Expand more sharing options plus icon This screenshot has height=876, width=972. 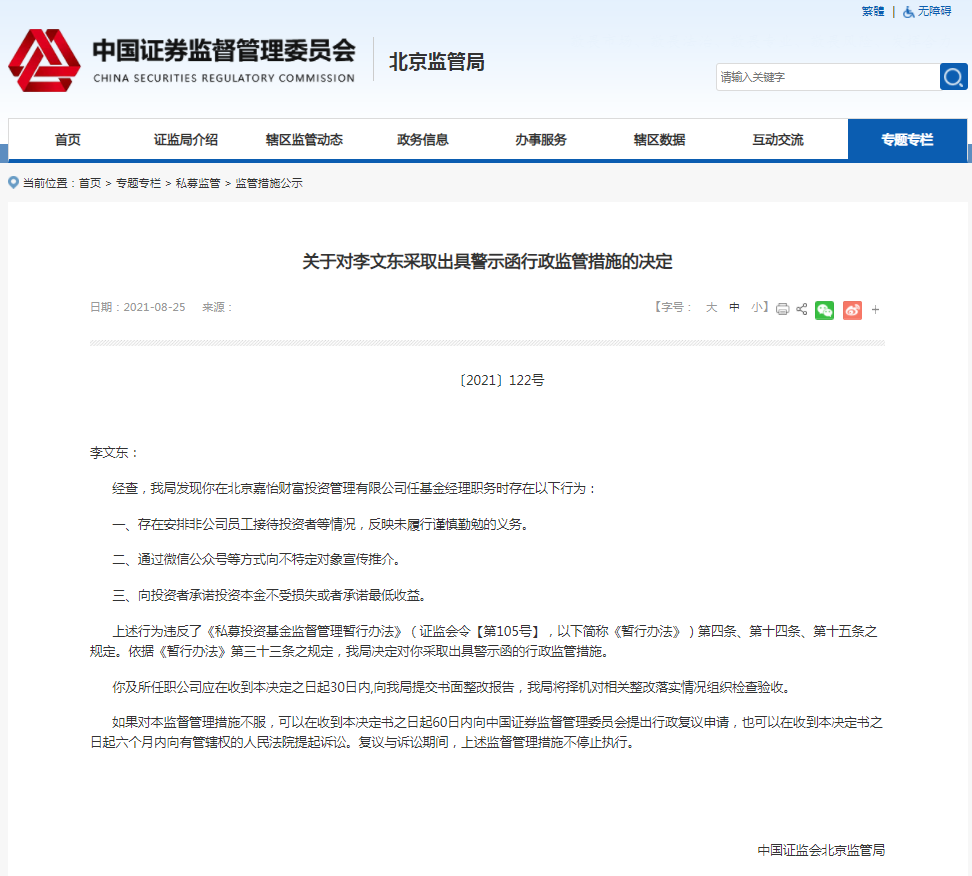pyautogui.click(x=875, y=309)
